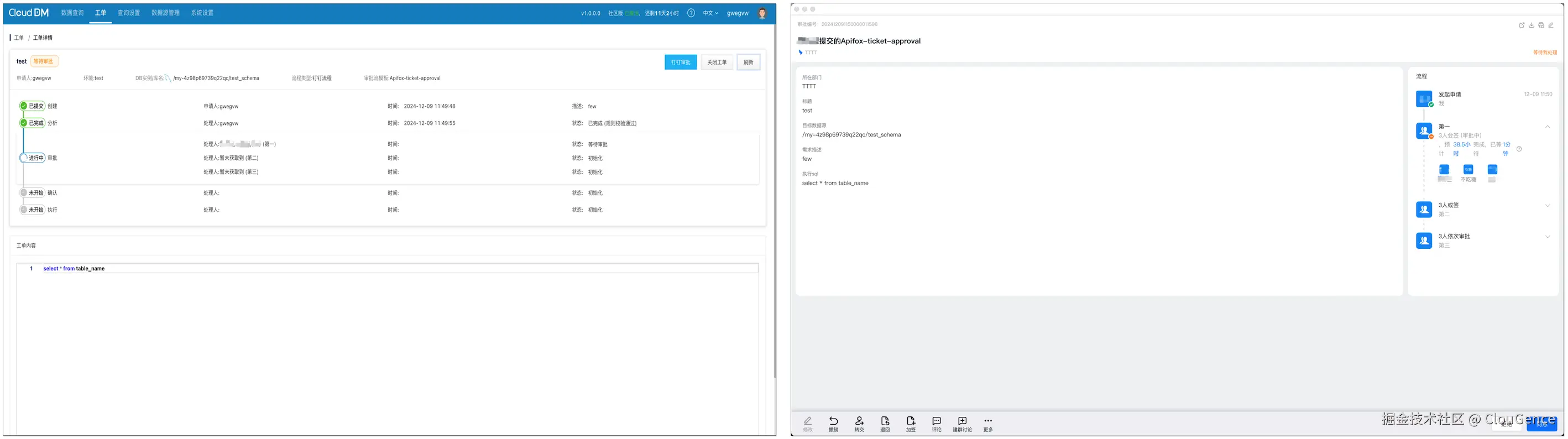Click the 发起申请 initiator avatar
1568x439 pixels.
click(1424, 98)
